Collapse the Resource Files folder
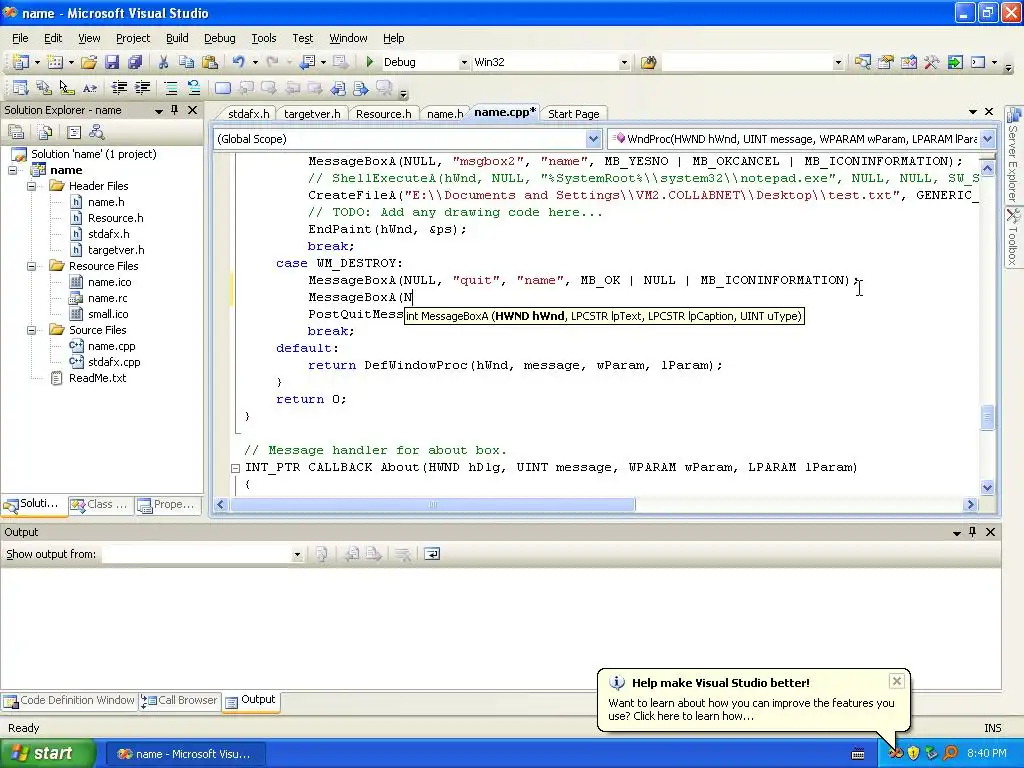 click(31, 266)
